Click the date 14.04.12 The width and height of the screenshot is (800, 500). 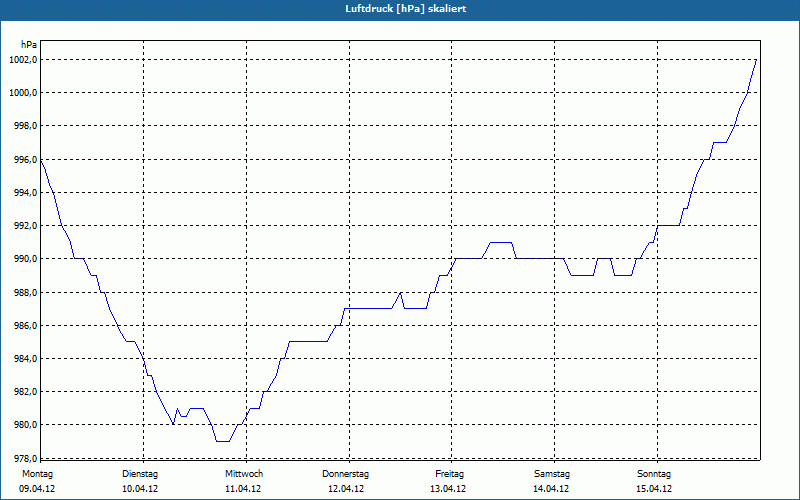[551, 489]
